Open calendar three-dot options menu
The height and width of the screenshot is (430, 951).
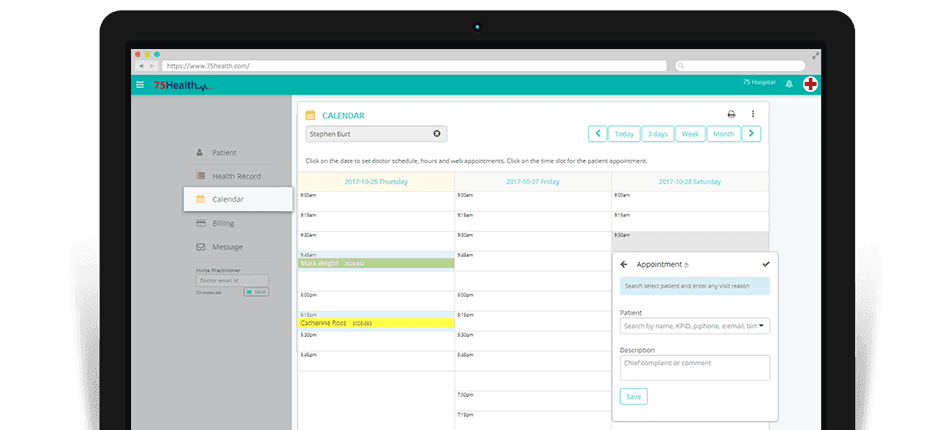tap(753, 114)
